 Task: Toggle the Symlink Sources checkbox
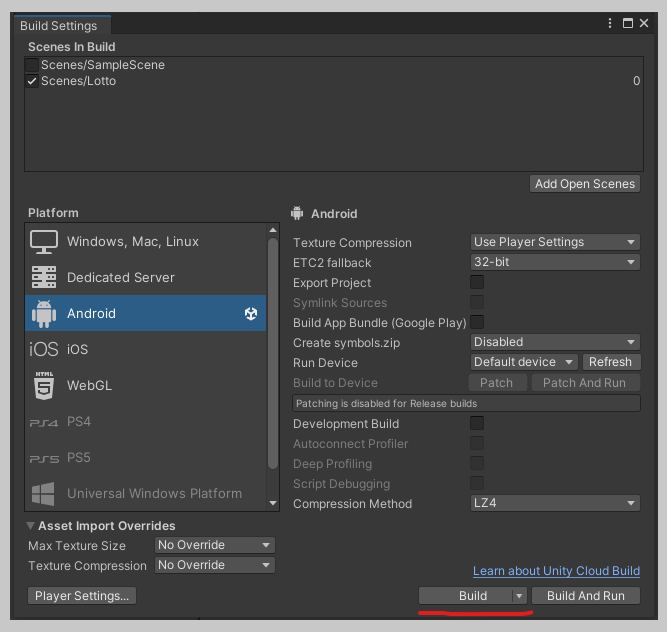point(477,302)
